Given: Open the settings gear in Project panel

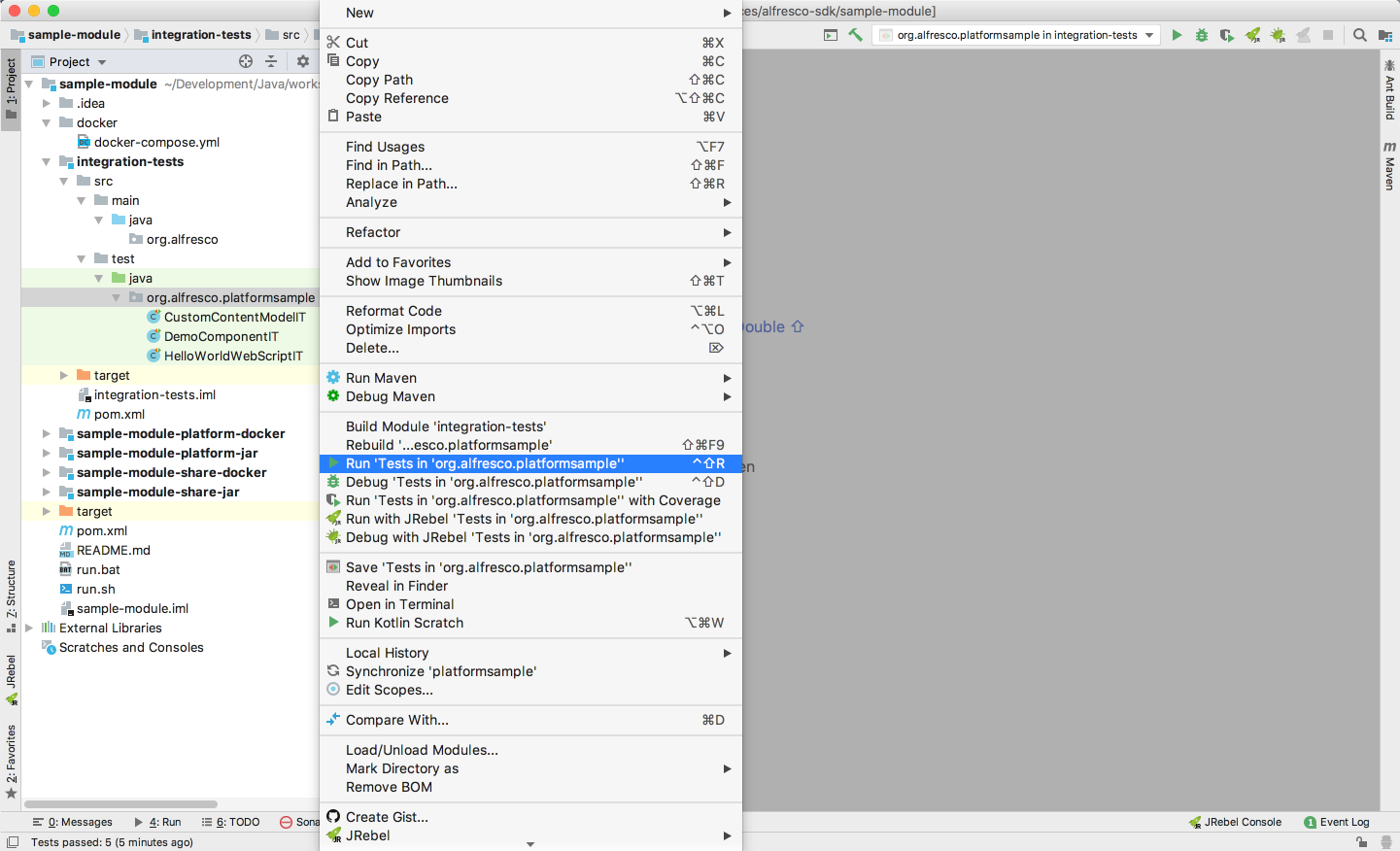Looking at the screenshot, I should point(302,61).
